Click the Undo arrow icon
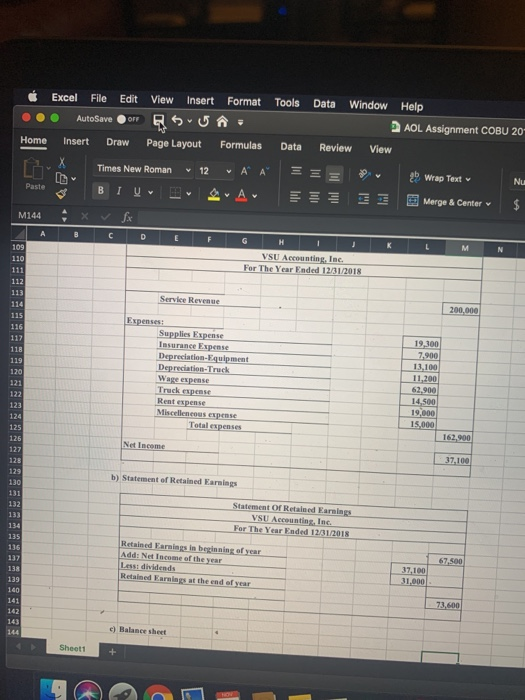The height and width of the screenshot is (700, 525). point(177,121)
